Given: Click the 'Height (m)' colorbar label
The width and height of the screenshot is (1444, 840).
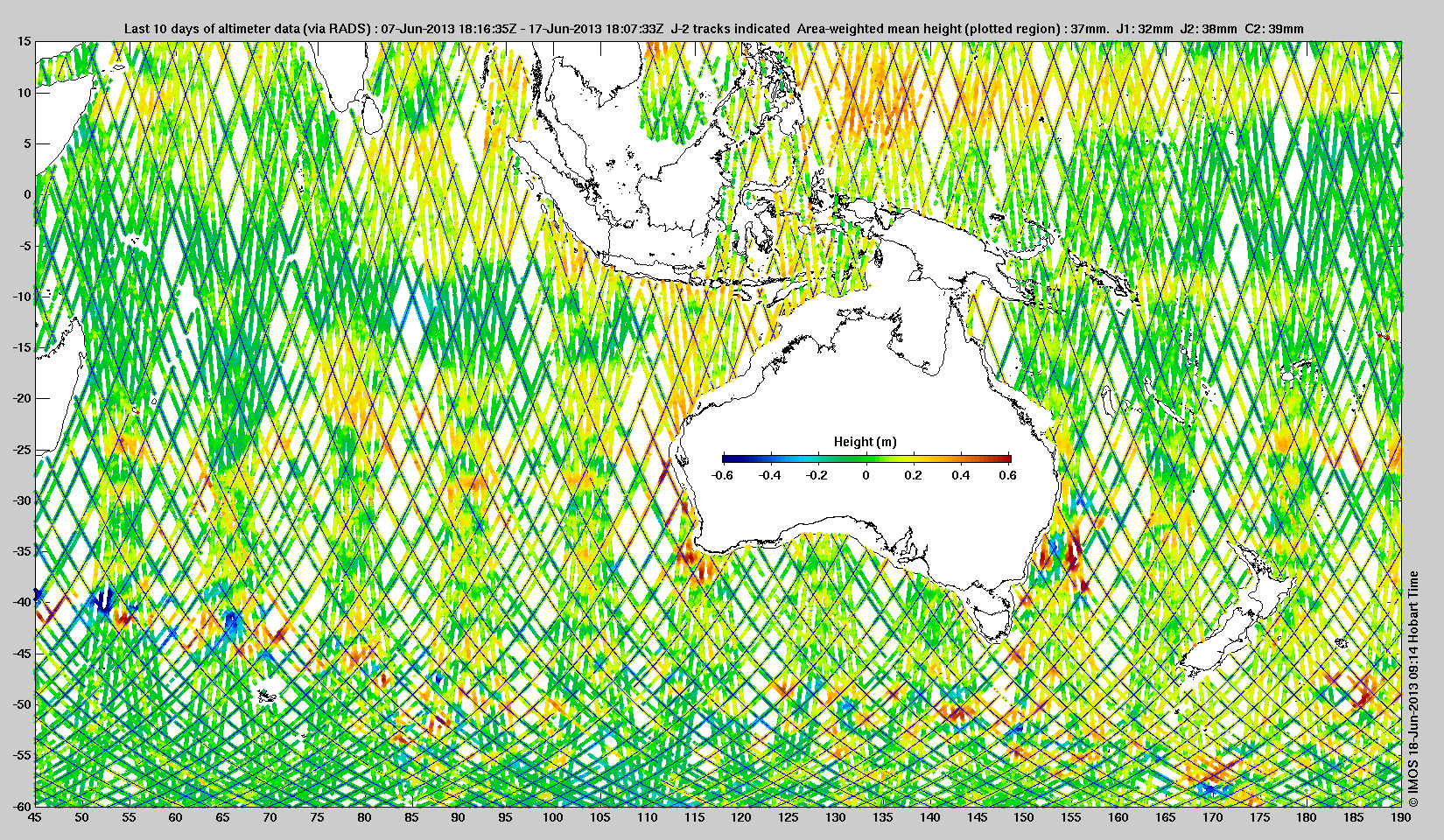Looking at the screenshot, I should pos(866,442).
